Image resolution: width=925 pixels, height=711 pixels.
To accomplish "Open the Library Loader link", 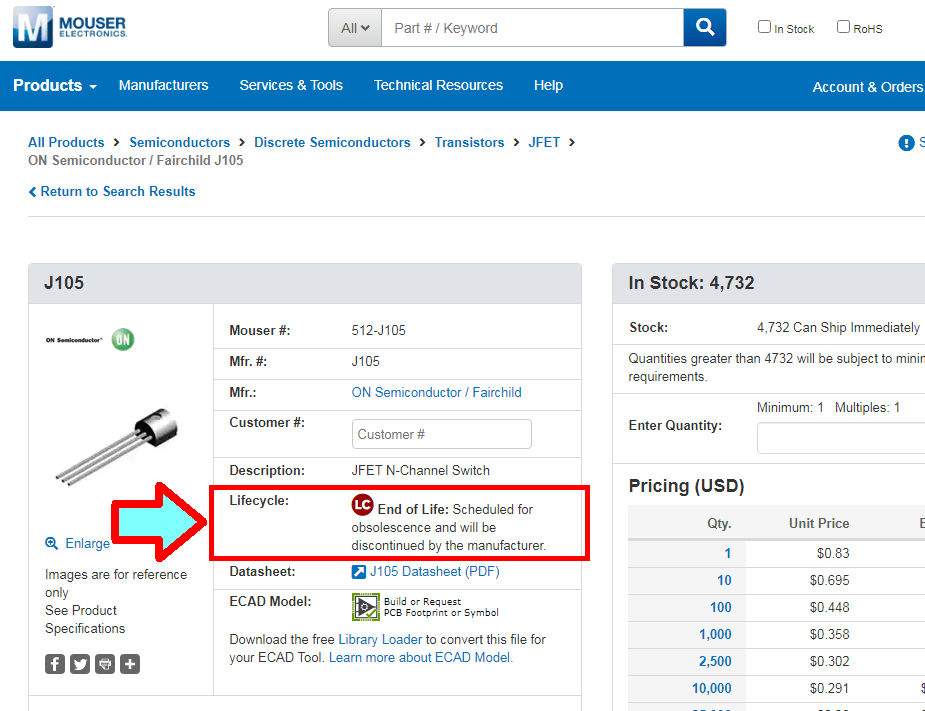I will 380,640.
